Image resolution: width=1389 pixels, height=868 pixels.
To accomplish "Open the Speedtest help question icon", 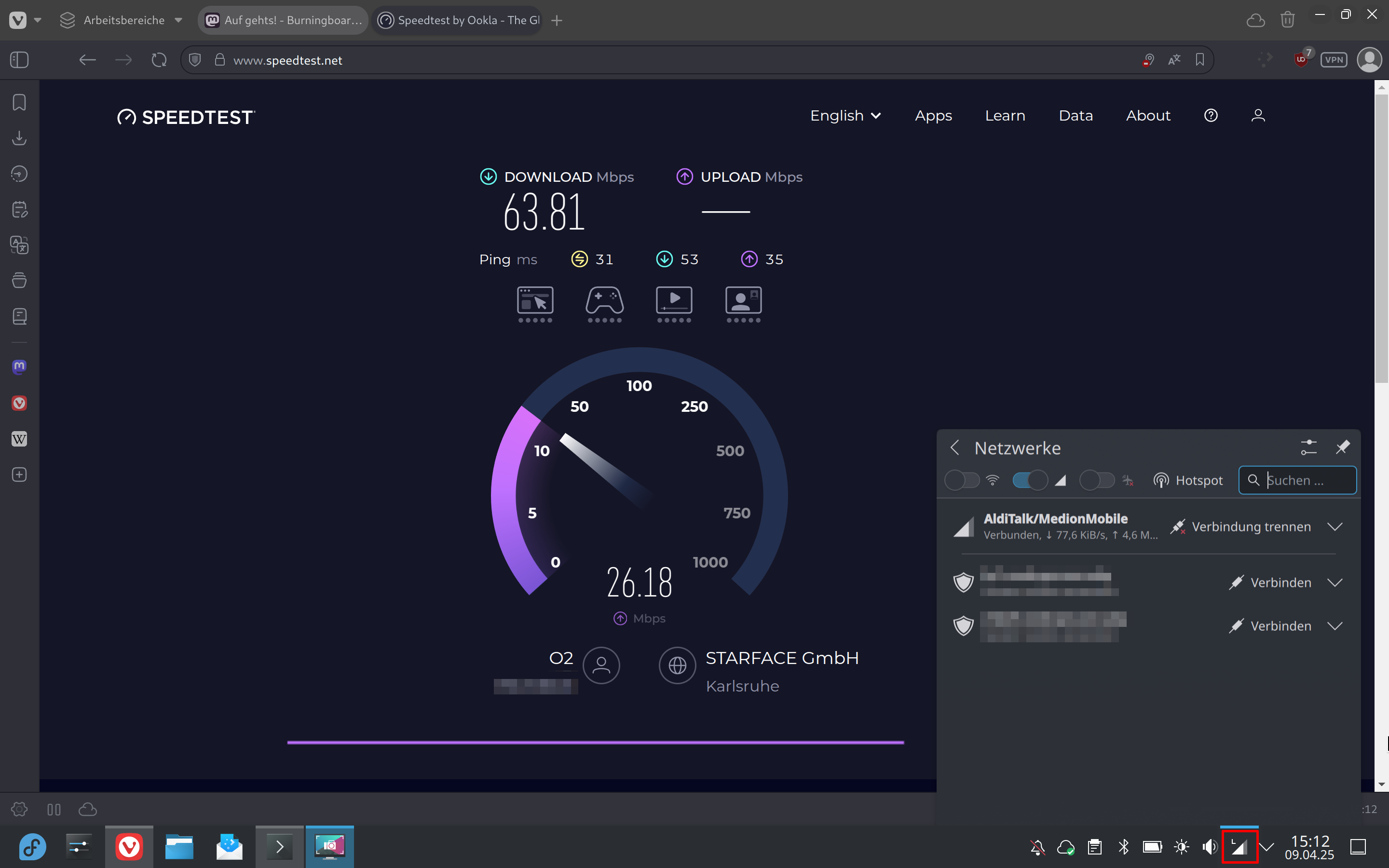I will (x=1211, y=115).
